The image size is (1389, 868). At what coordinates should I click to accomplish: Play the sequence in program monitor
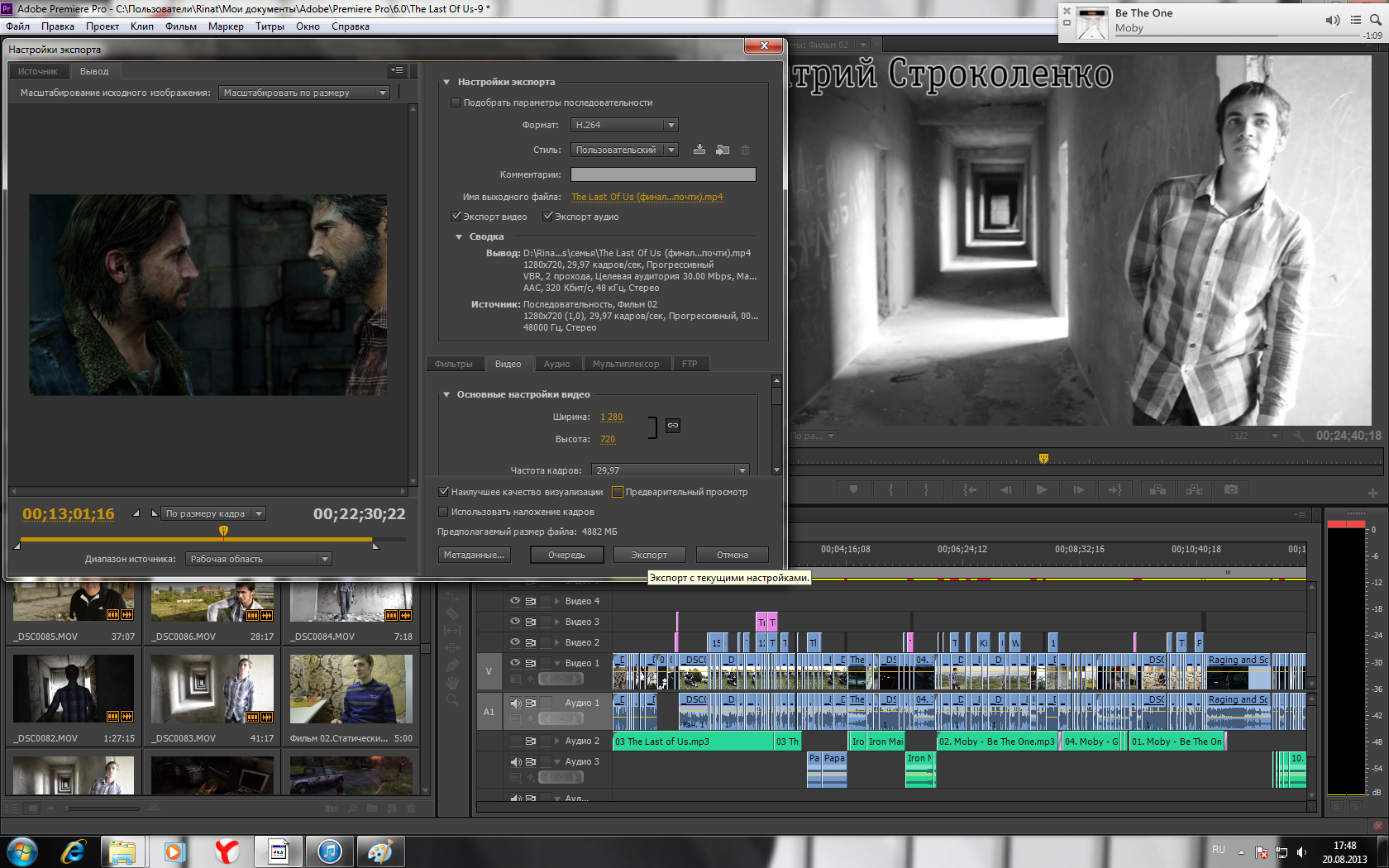click(x=1042, y=489)
